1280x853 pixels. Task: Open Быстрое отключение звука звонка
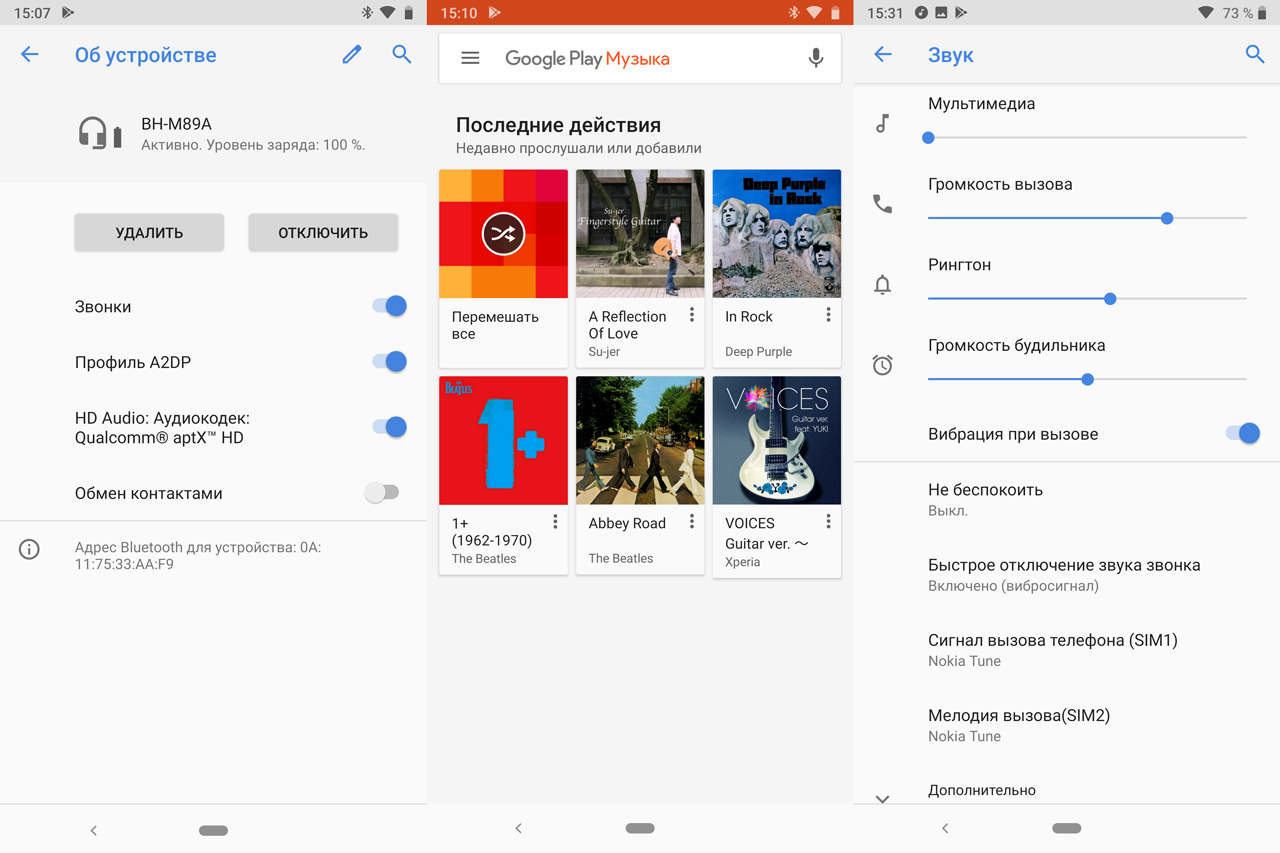(1066, 575)
